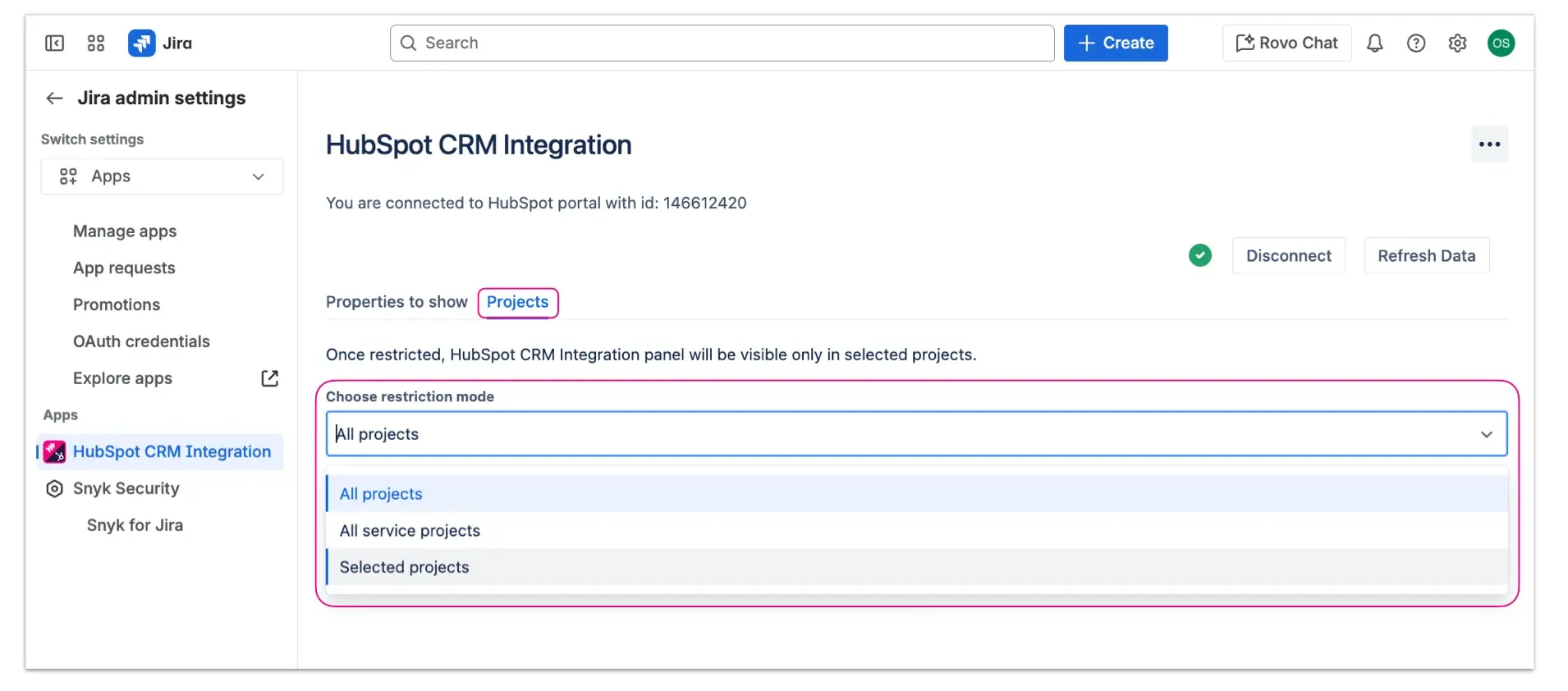Choose the All projects option in list
The width and height of the screenshot is (1568, 691).
point(917,494)
